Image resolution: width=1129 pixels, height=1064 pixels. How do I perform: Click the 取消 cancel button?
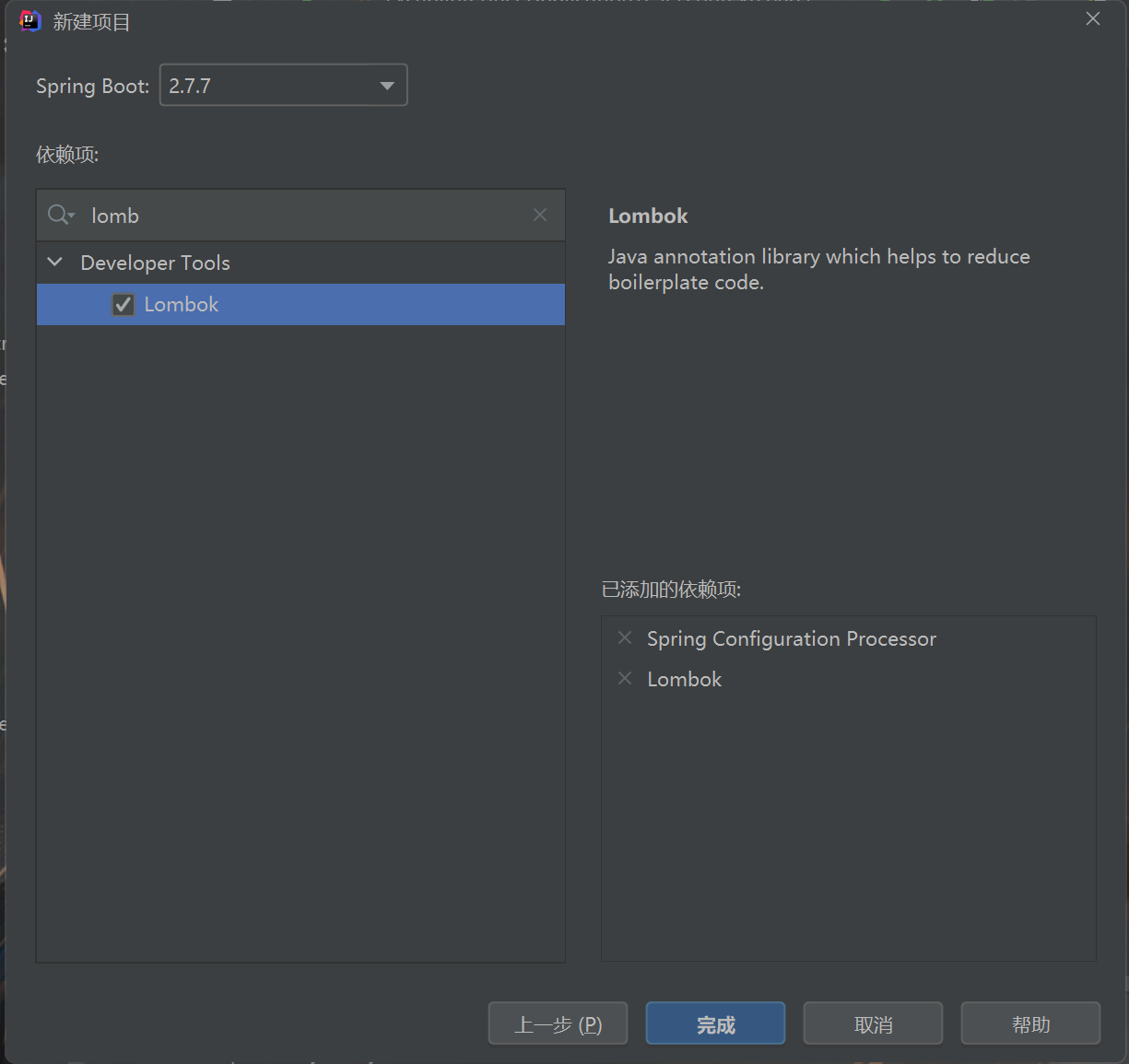(x=873, y=1023)
